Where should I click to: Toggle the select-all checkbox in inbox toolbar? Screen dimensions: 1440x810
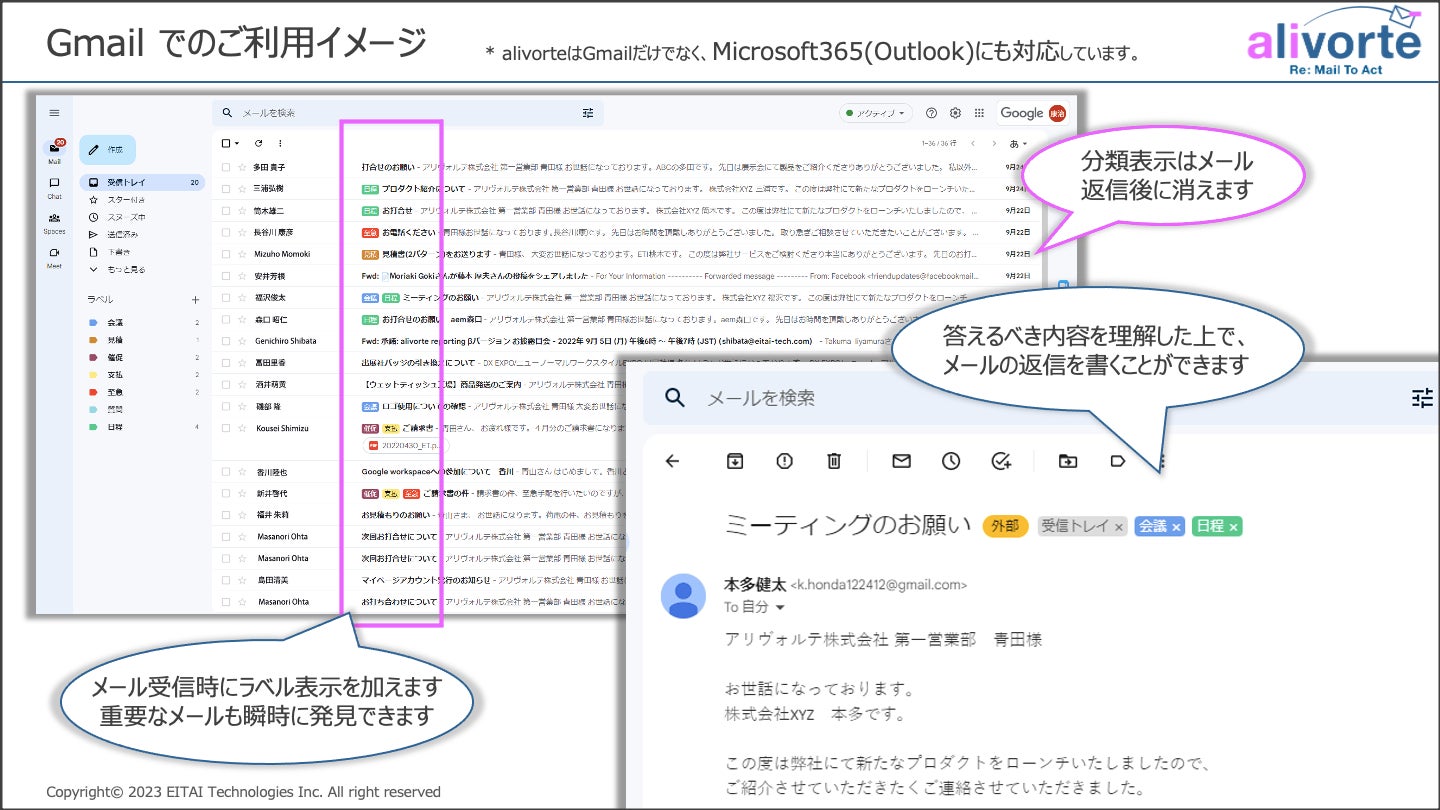226,144
